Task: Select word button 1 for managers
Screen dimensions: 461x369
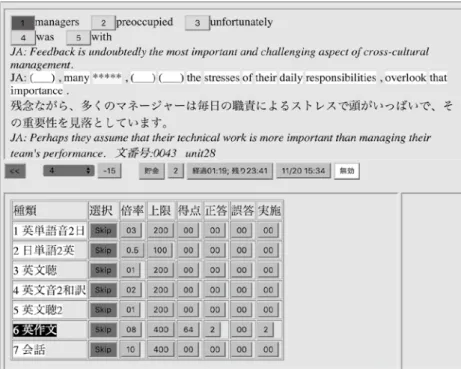Action: (x=23, y=23)
